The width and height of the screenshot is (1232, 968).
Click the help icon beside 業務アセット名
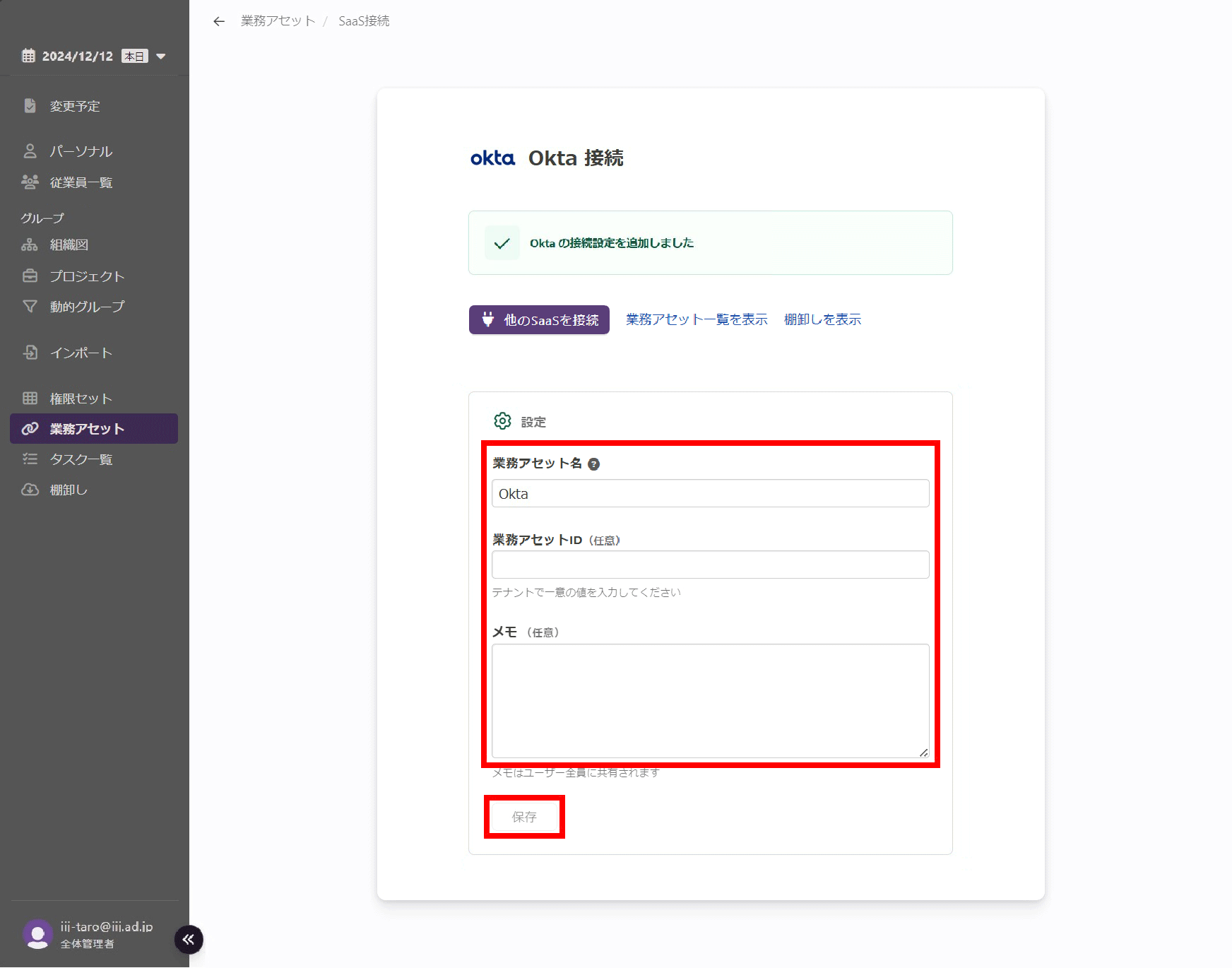(594, 464)
